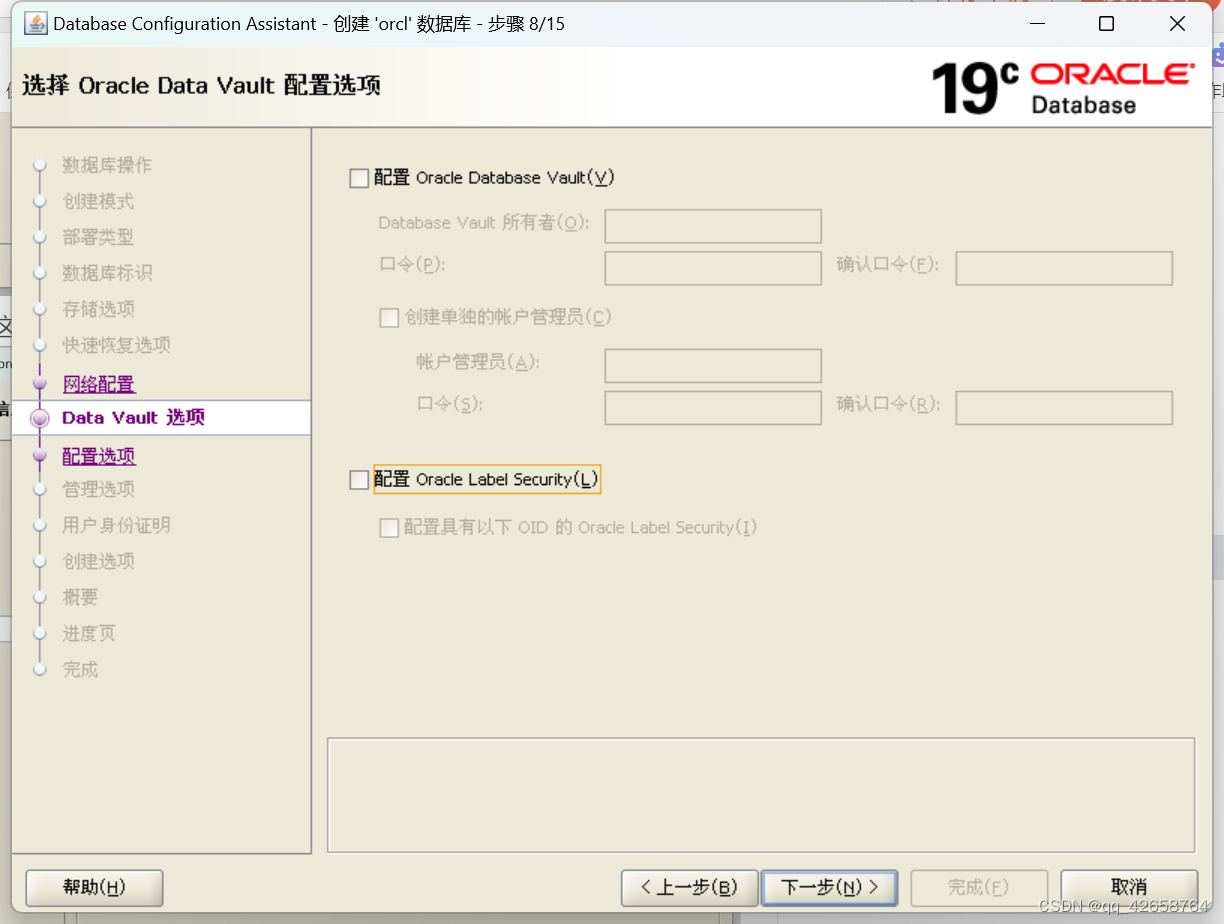This screenshot has width=1224, height=924.
Task: Click the 网络配置 step marker dot
Action: (40, 383)
